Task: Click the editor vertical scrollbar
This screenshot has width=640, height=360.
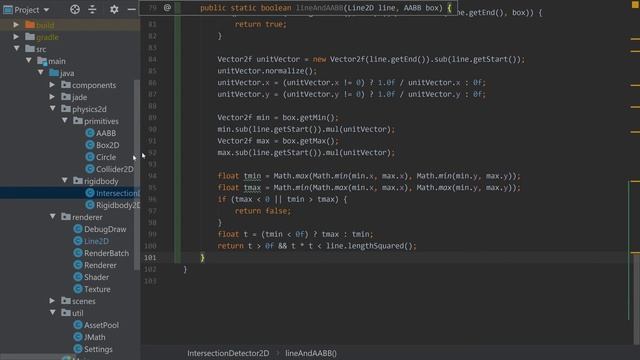Action: [x=636, y=298]
